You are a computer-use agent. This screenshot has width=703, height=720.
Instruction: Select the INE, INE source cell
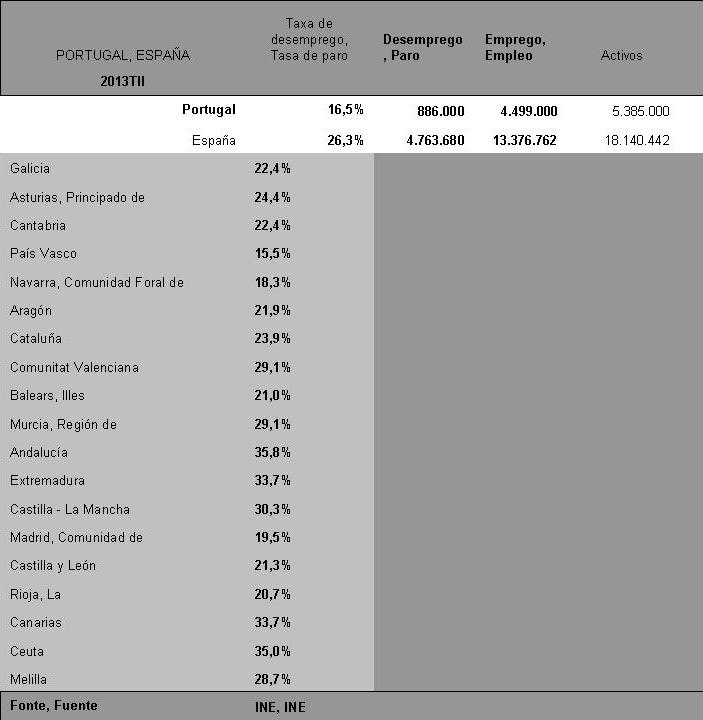(280, 707)
